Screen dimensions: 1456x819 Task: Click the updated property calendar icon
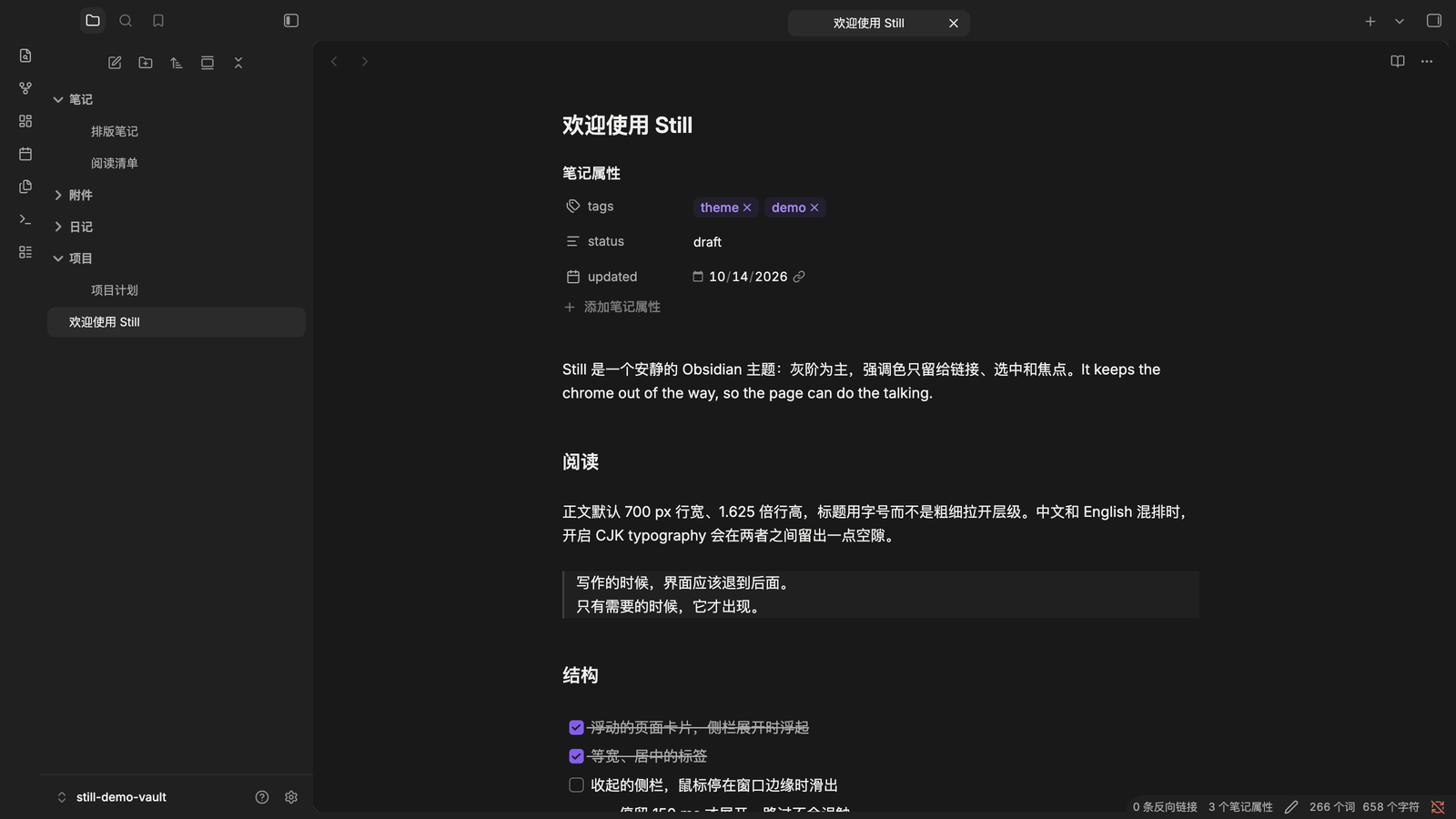(x=573, y=277)
